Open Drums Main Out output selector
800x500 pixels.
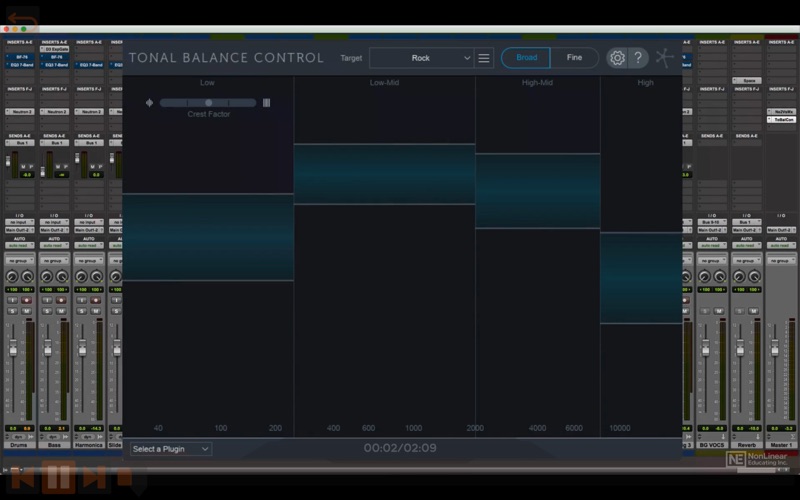click(20, 230)
